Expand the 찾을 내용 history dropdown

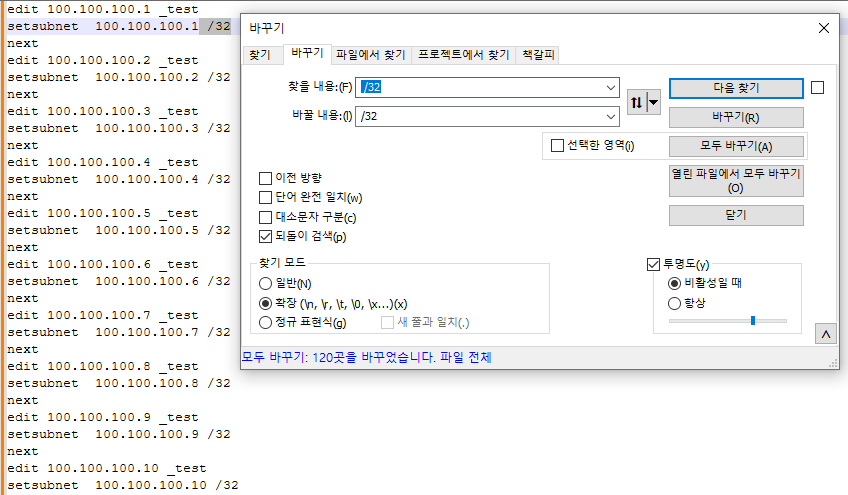(x=611, y=87)
